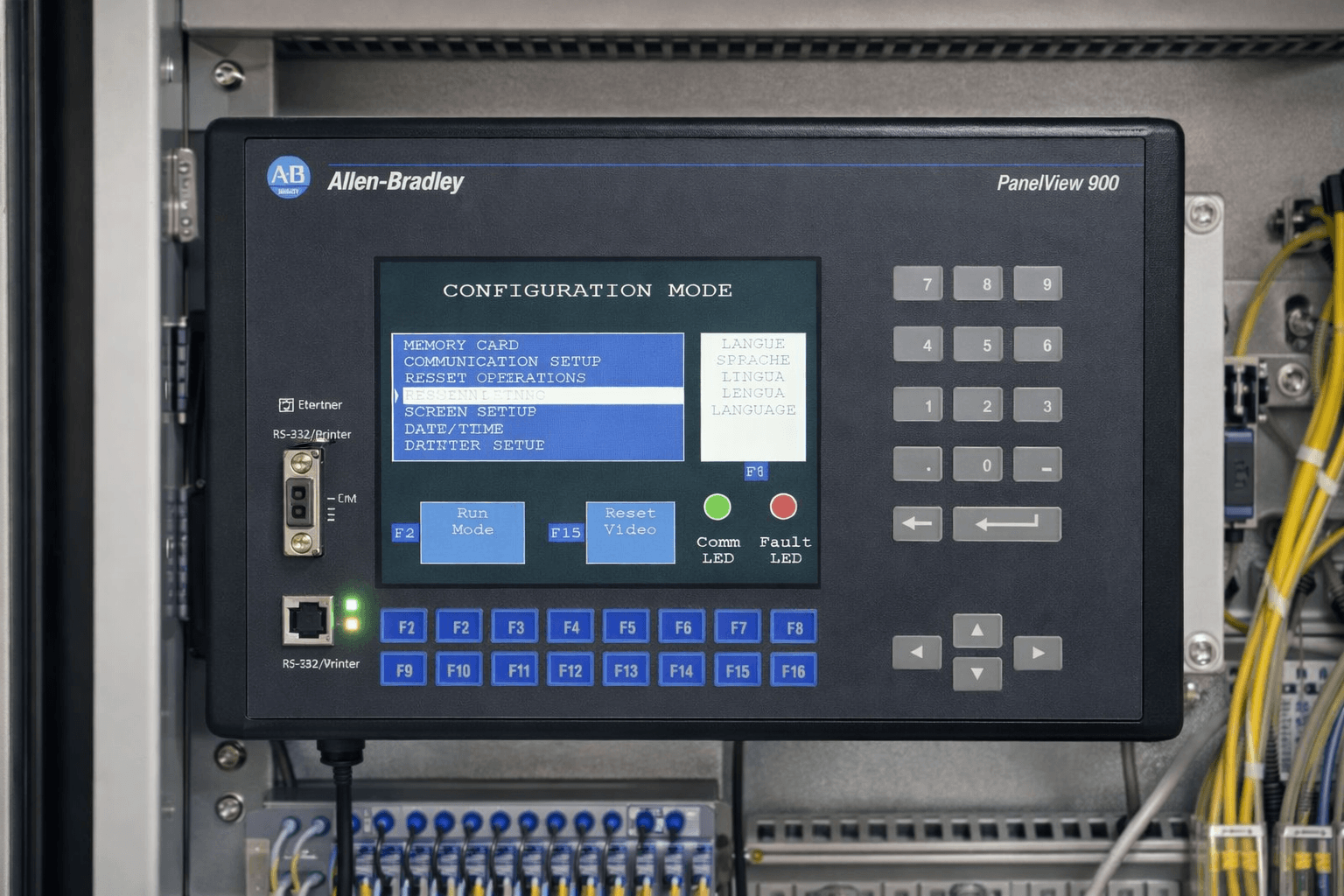The height and width of the screenshot is (896, 1344).
Task: Push the F8 key in the function key rows
Action: [794, 627]
